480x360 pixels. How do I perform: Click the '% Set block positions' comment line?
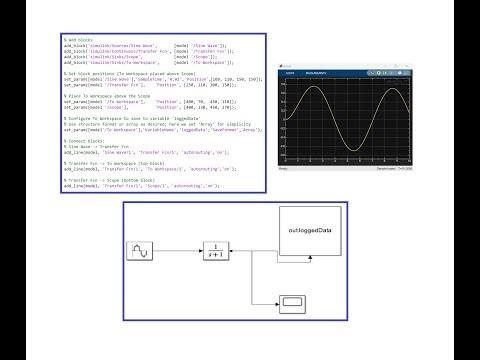pyautogui.click(x=130, y=74)
